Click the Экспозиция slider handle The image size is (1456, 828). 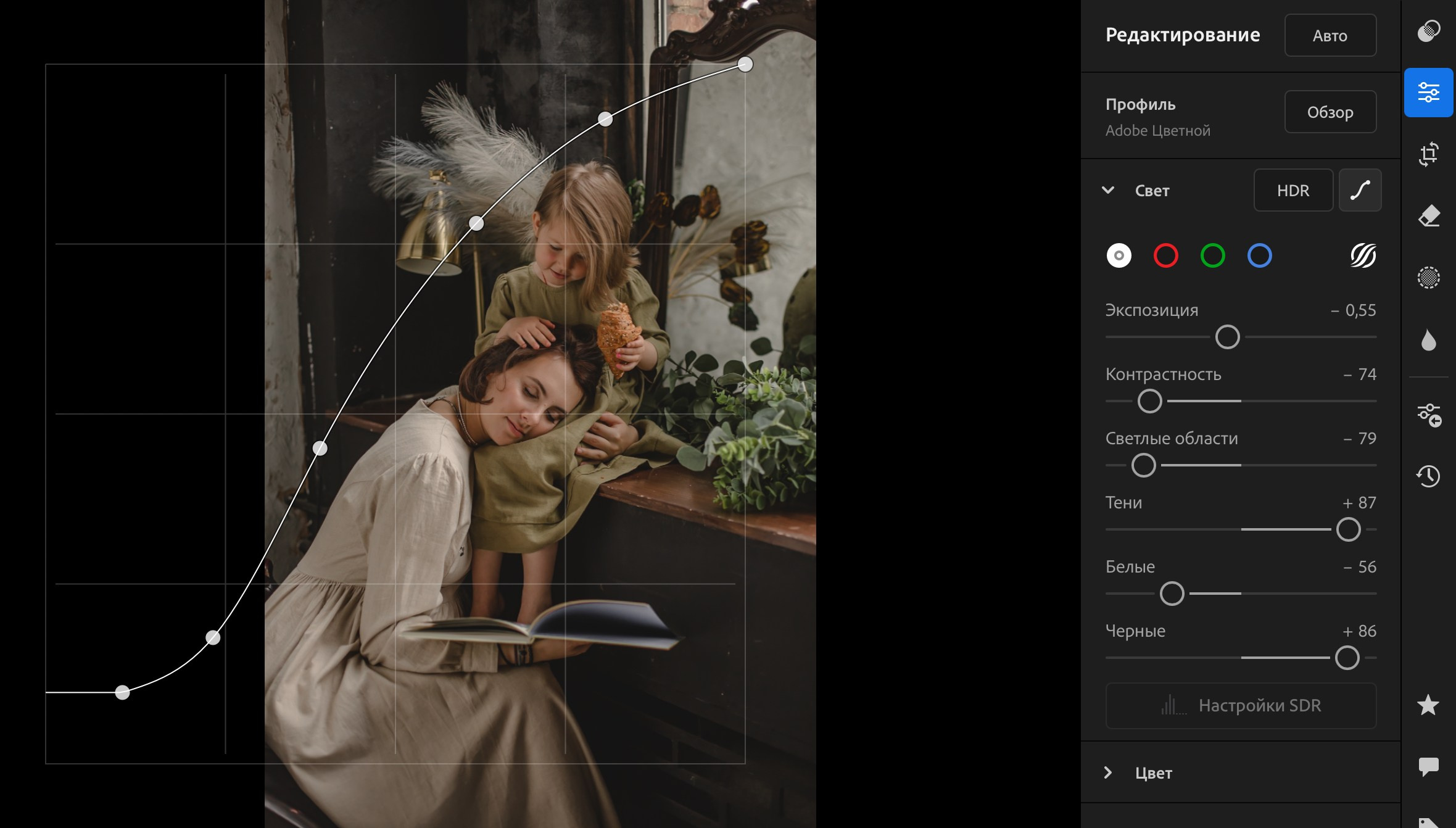coord(1227,337)
